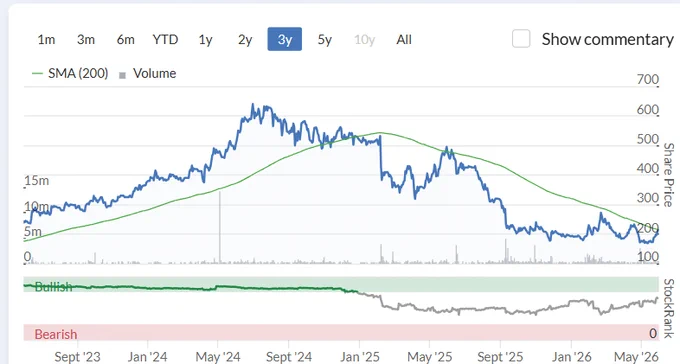Click the 300 share price tick
680x364 pixels.
[648, 198]
